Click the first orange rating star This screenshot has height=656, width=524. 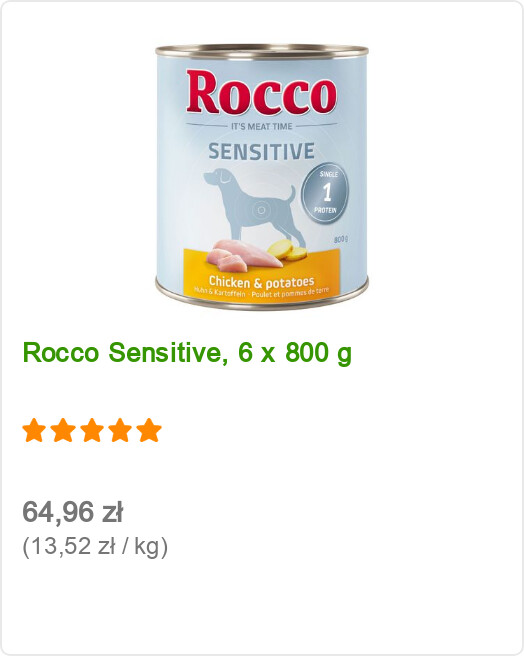coord(34,430)
